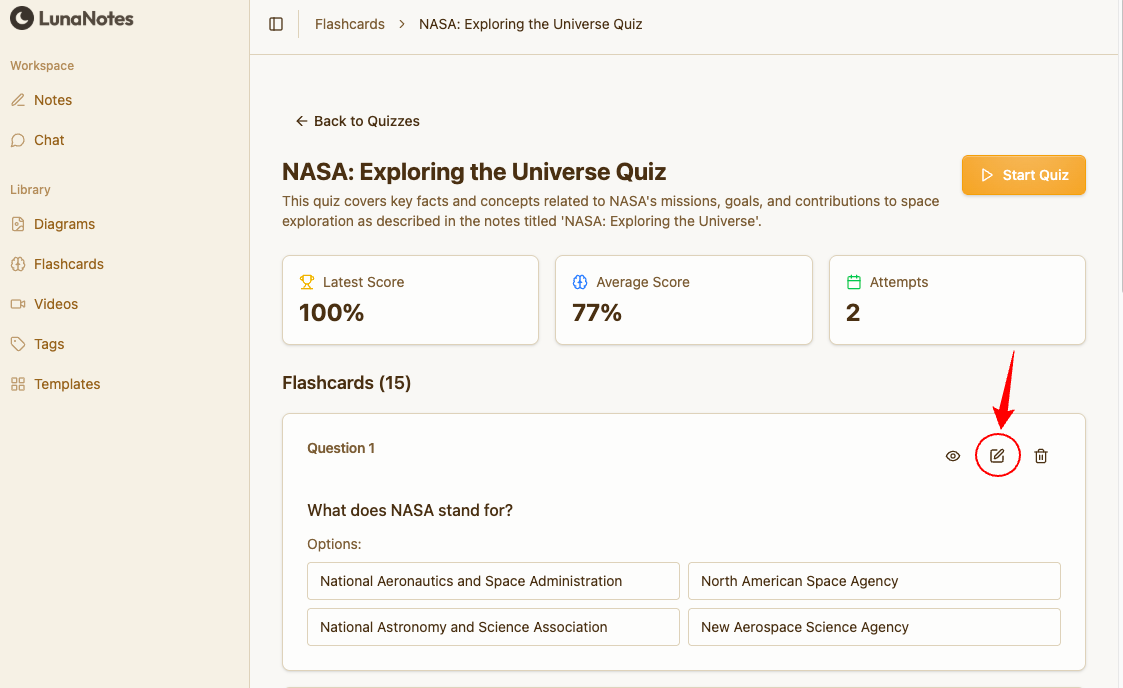Click the Videos camera icon in sidebar

point(18,304)
